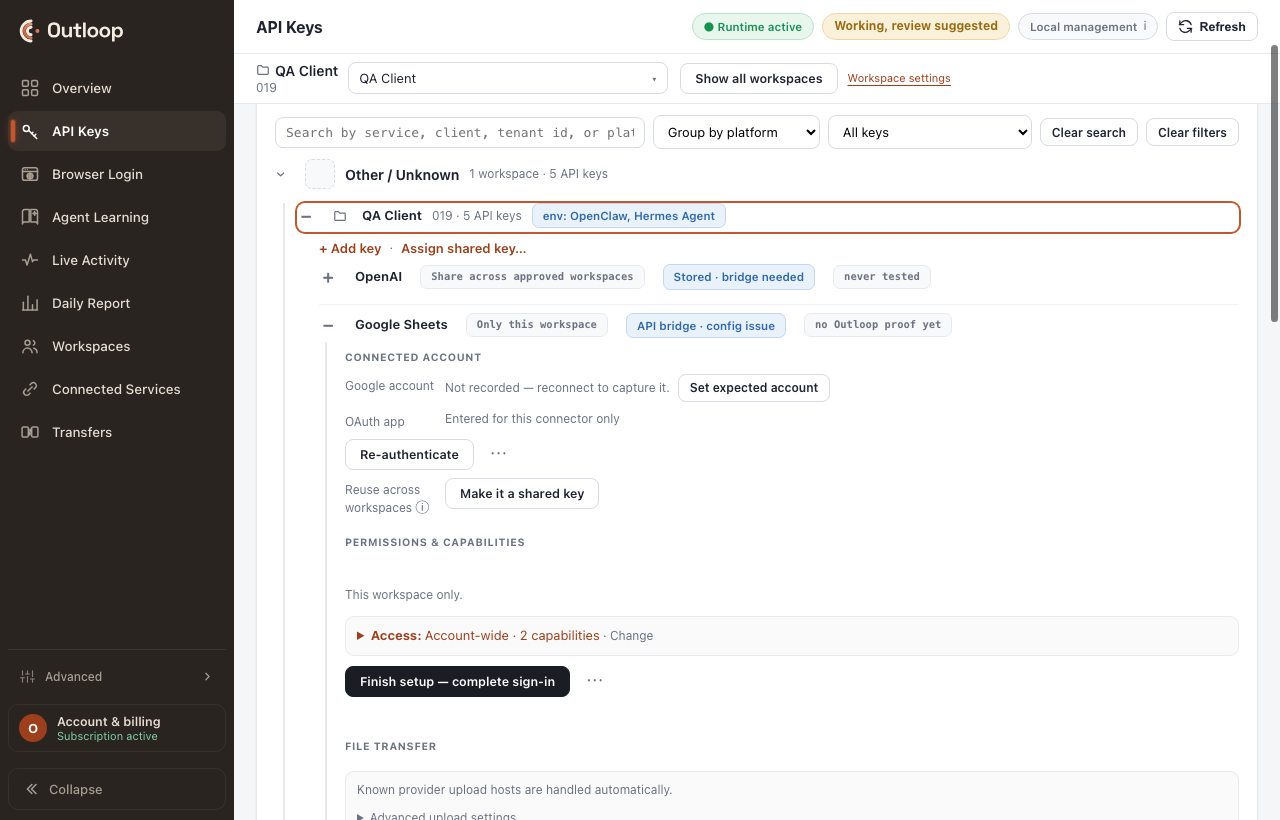
Task: Click the Local management info icon
Action: pos(1145,27)
